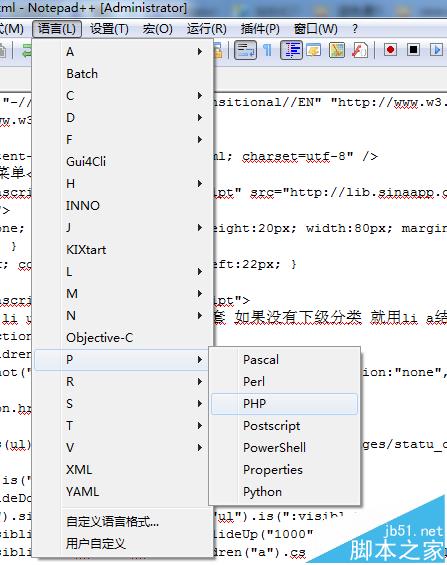Expand the V language submenu
The image size is (447, 565).
(121, 447)
